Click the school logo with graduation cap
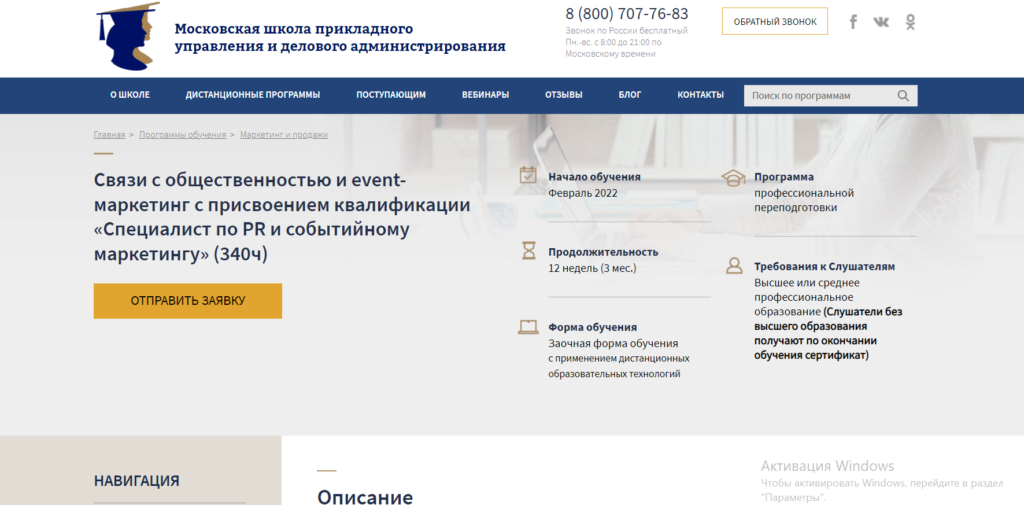Viewport: 1024px width, 505px height. [x=127, y=36]
